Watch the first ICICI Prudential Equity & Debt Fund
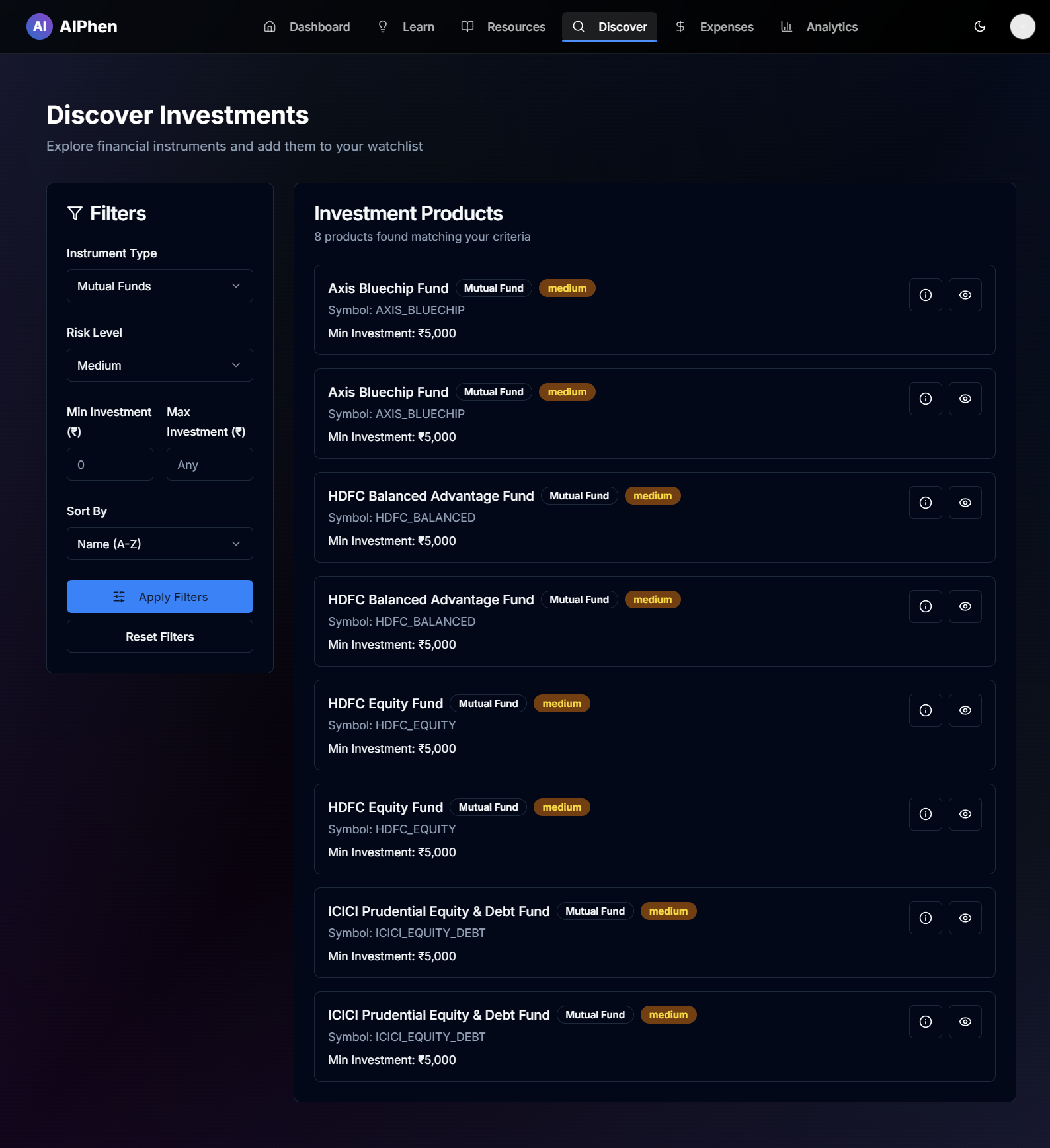 click(965, 918)
